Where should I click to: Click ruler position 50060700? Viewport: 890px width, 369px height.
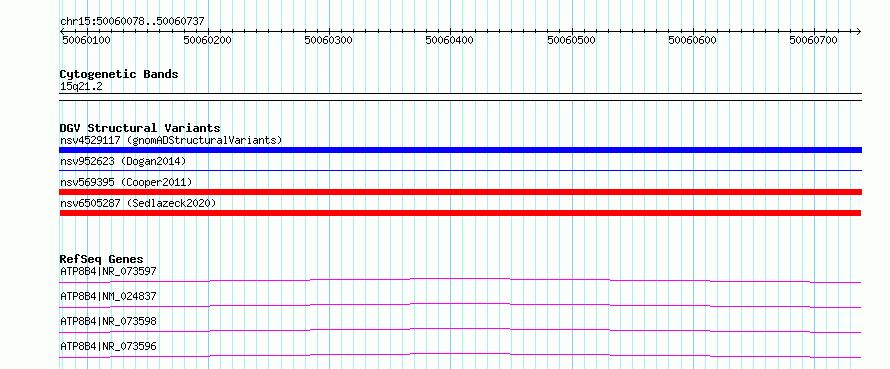(814, 40)
